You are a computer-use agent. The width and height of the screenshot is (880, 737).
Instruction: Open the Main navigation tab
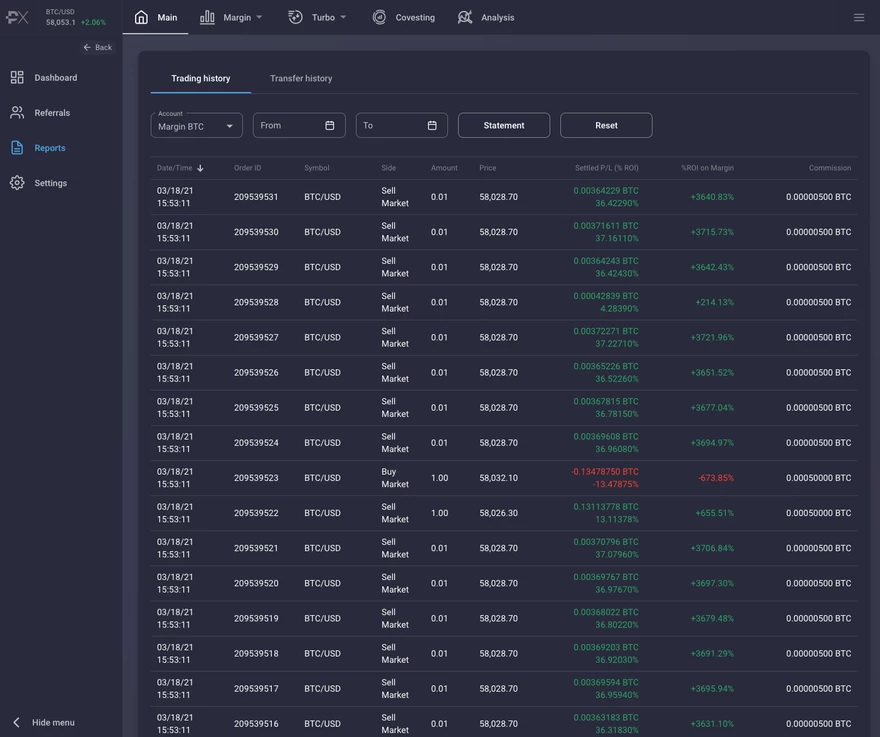point(155,17)
